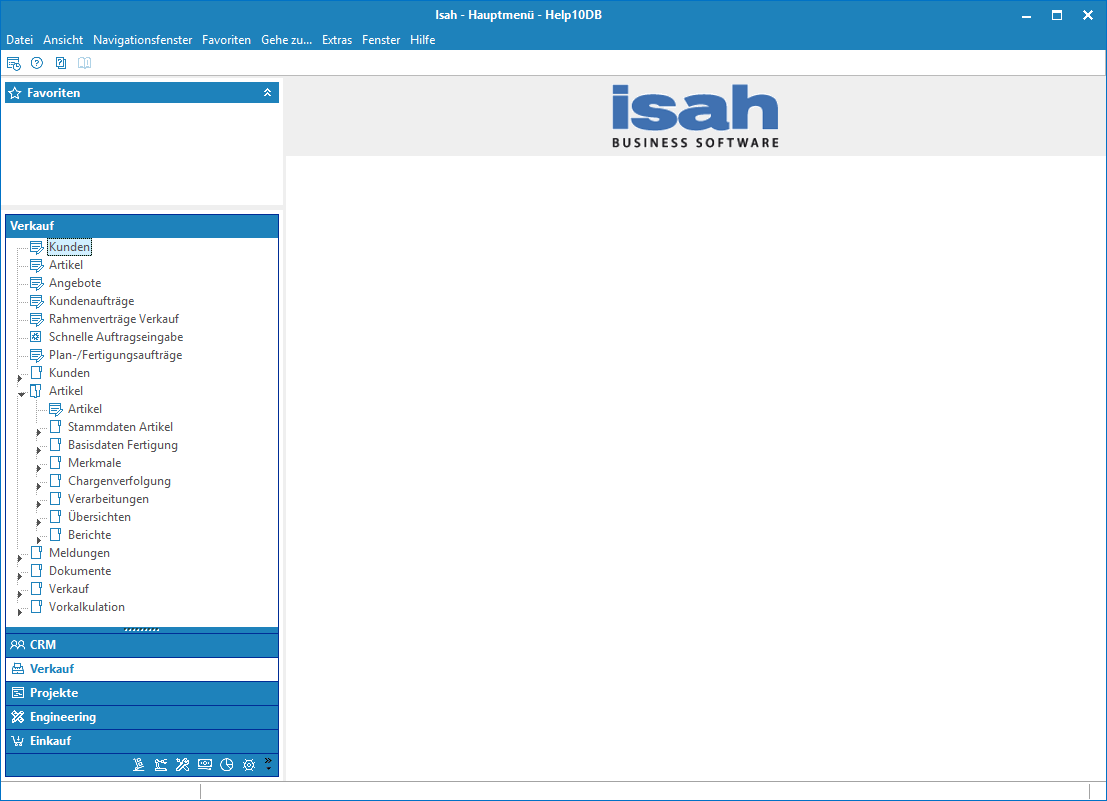Collapse the Favoriten panel with double chevron
This screenshot has width=1107, height=801.
point(268,92)
